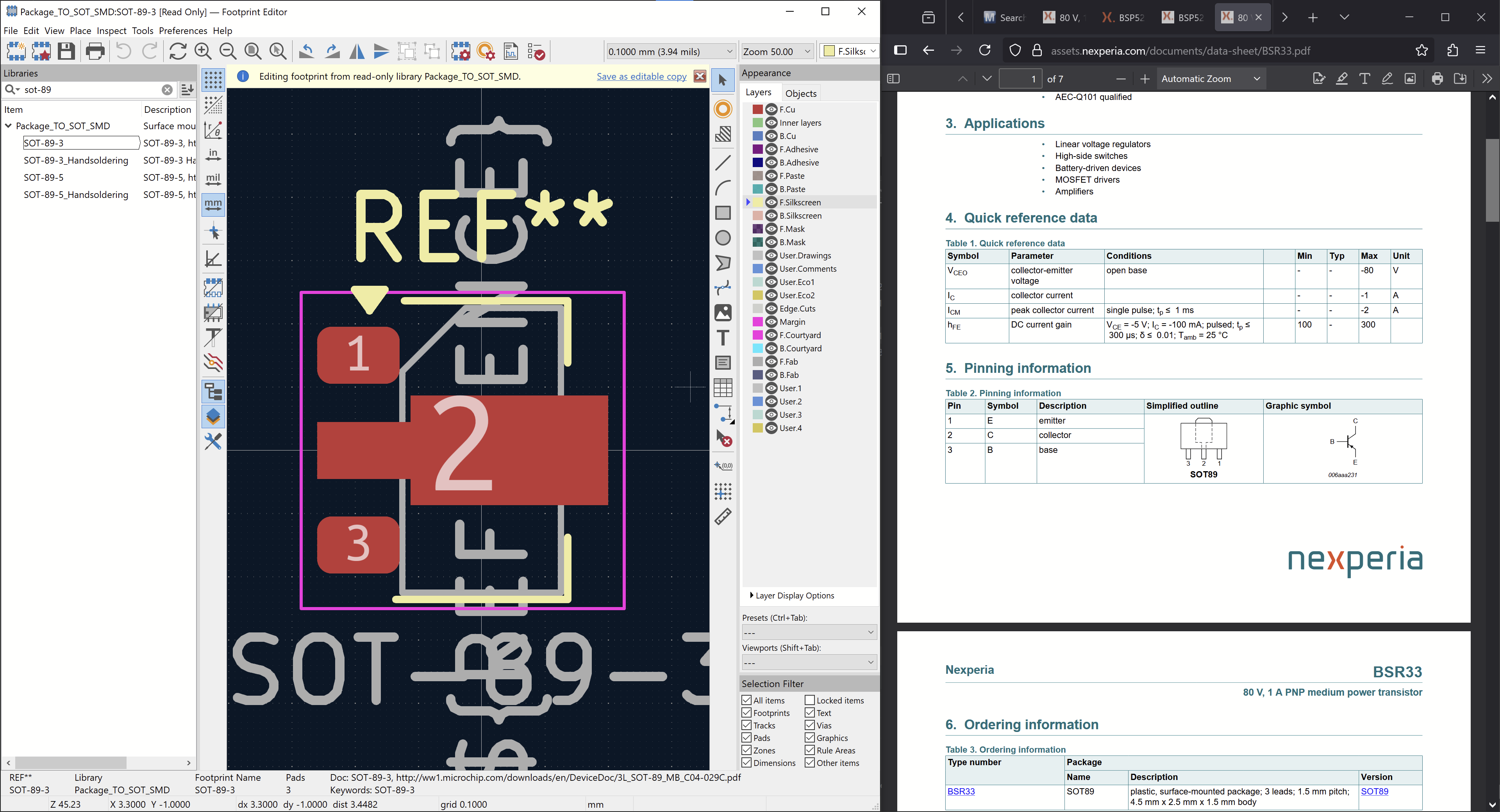This screenshot has width=1500, height=812.
Task: Click the Zoom in icon
Action: 203,51
